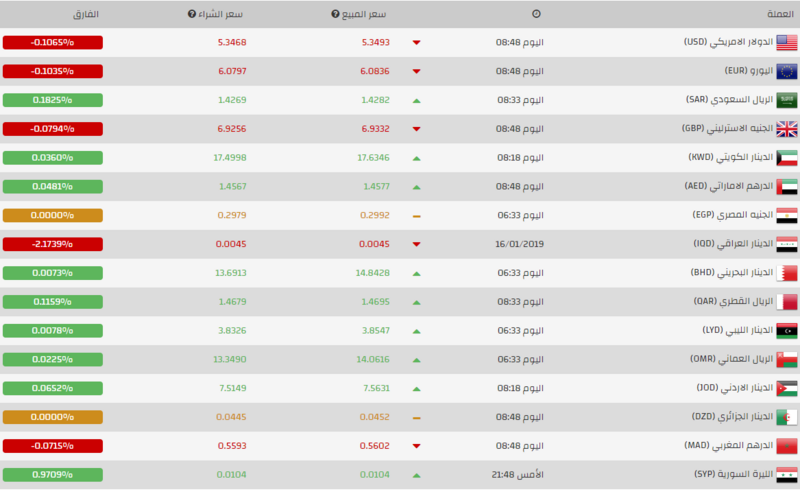Viewport: 800px width, 492px height.
Task: Click the sell price 0.2992
Action: [375, 215]
